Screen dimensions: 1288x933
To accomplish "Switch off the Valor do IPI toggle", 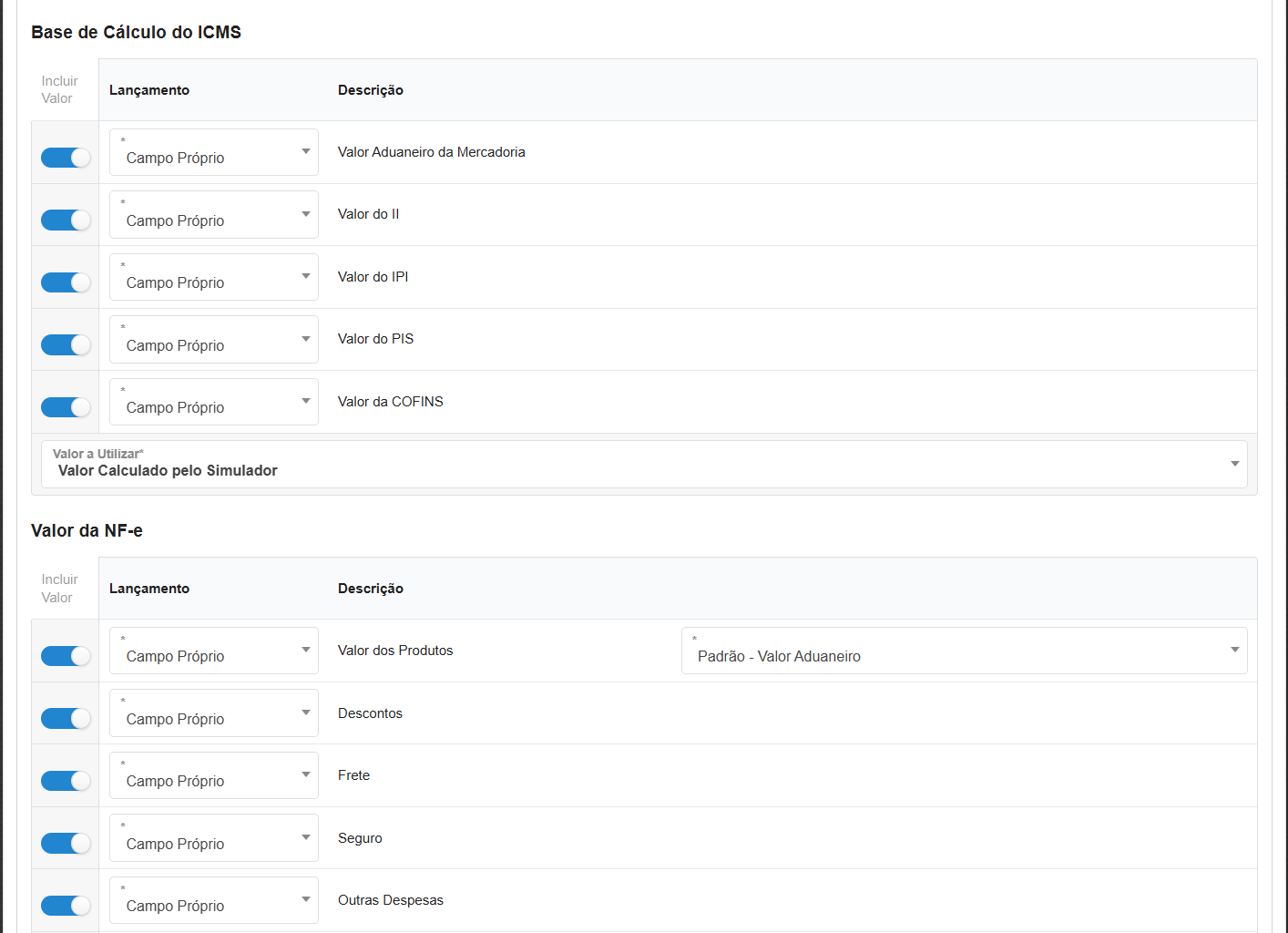I will 66,282.
